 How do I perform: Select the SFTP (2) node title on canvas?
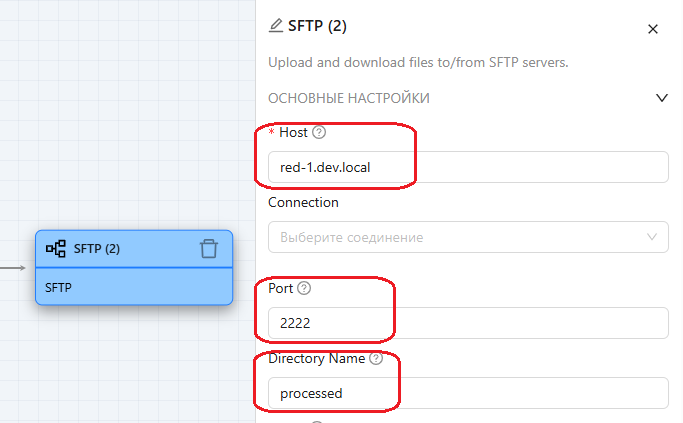point(97,249)
